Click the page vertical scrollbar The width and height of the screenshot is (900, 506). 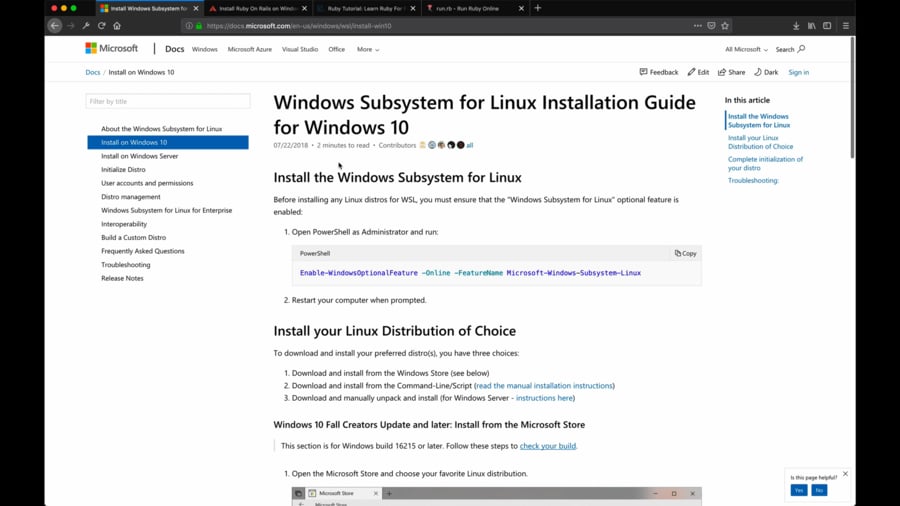coord(852,98)
